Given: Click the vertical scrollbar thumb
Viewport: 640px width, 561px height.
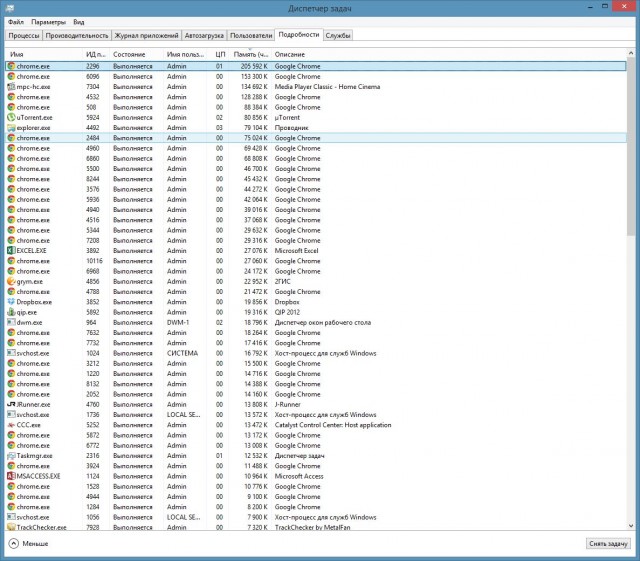Looking at the screenshot, I should (631, 146).
